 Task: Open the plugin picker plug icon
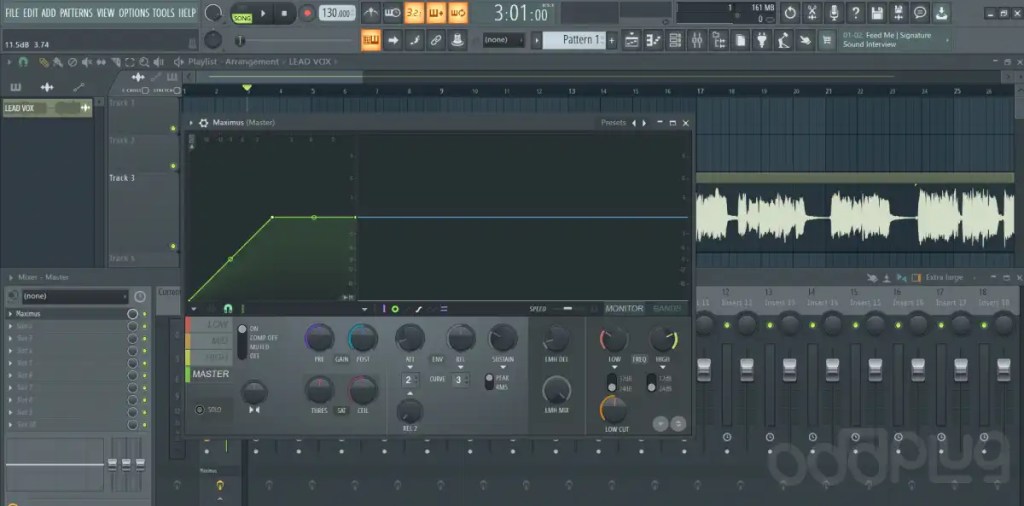pos(761,40)
